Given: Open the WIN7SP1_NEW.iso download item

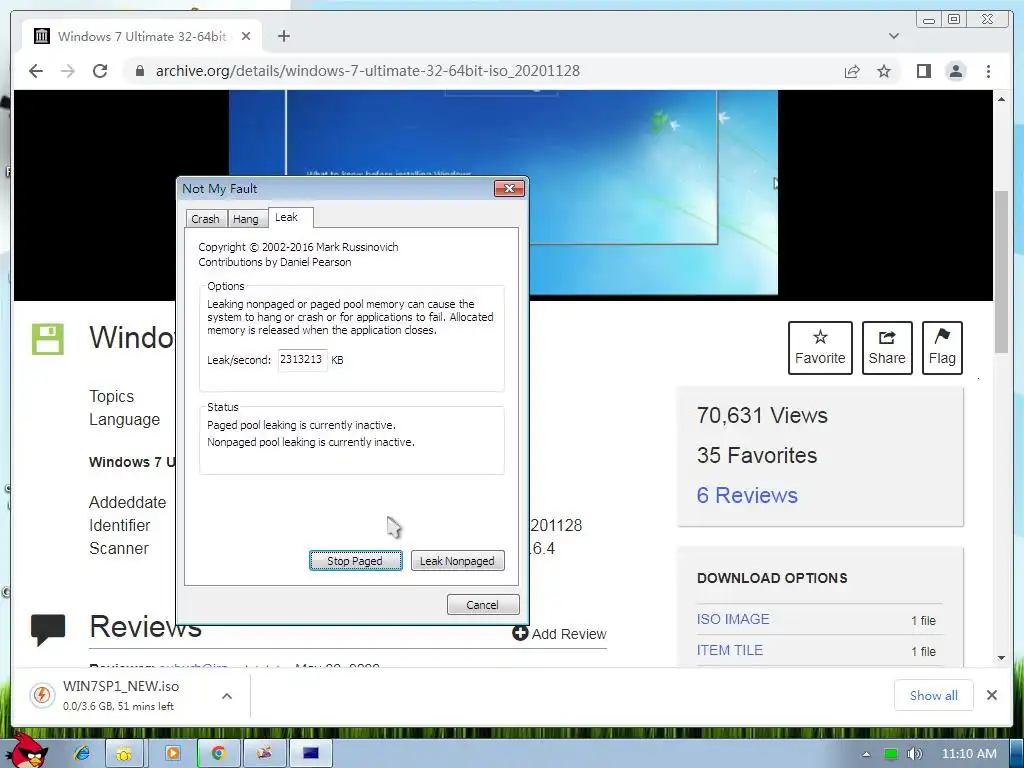Looking at the screenshot, I should point(121,696).
